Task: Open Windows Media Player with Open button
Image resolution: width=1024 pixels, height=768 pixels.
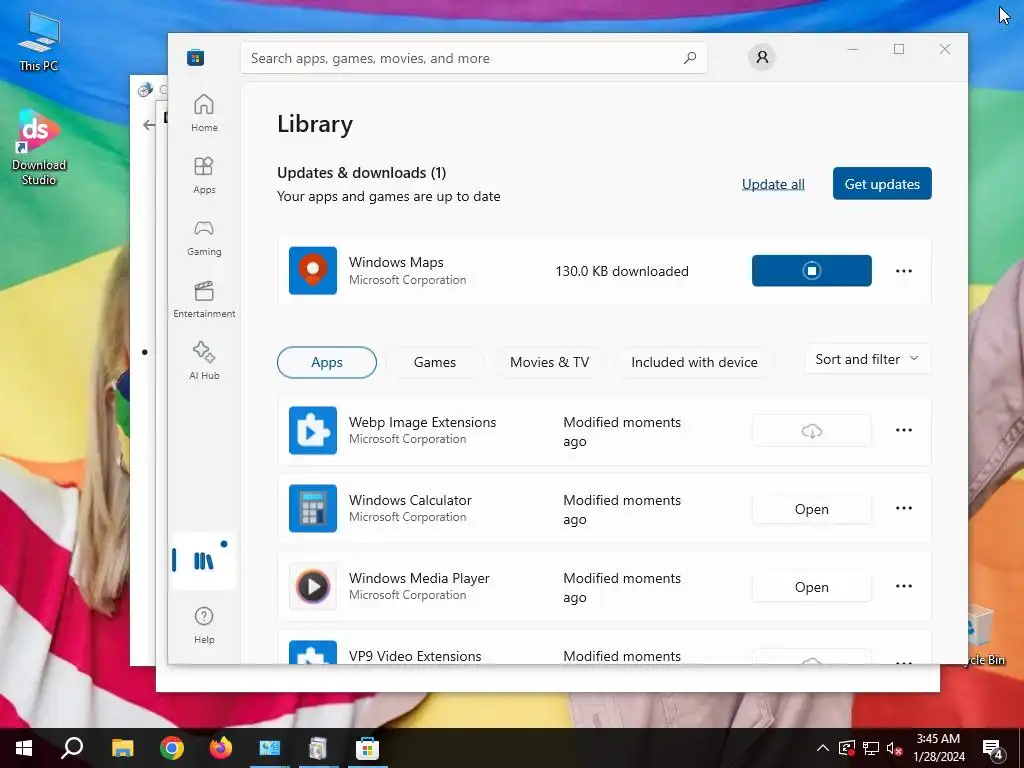Action: click(x=812, y=587)
